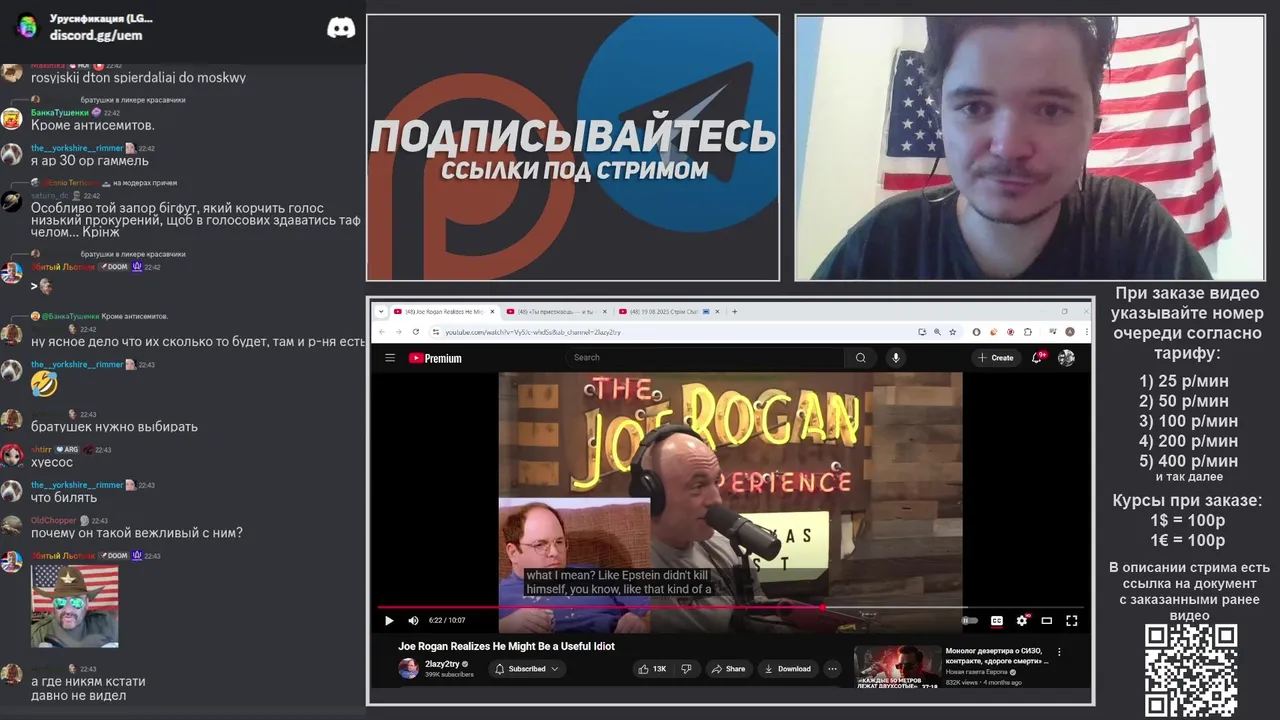
Task: Click the Discord logo in the chat overlay
Action: 341,28
